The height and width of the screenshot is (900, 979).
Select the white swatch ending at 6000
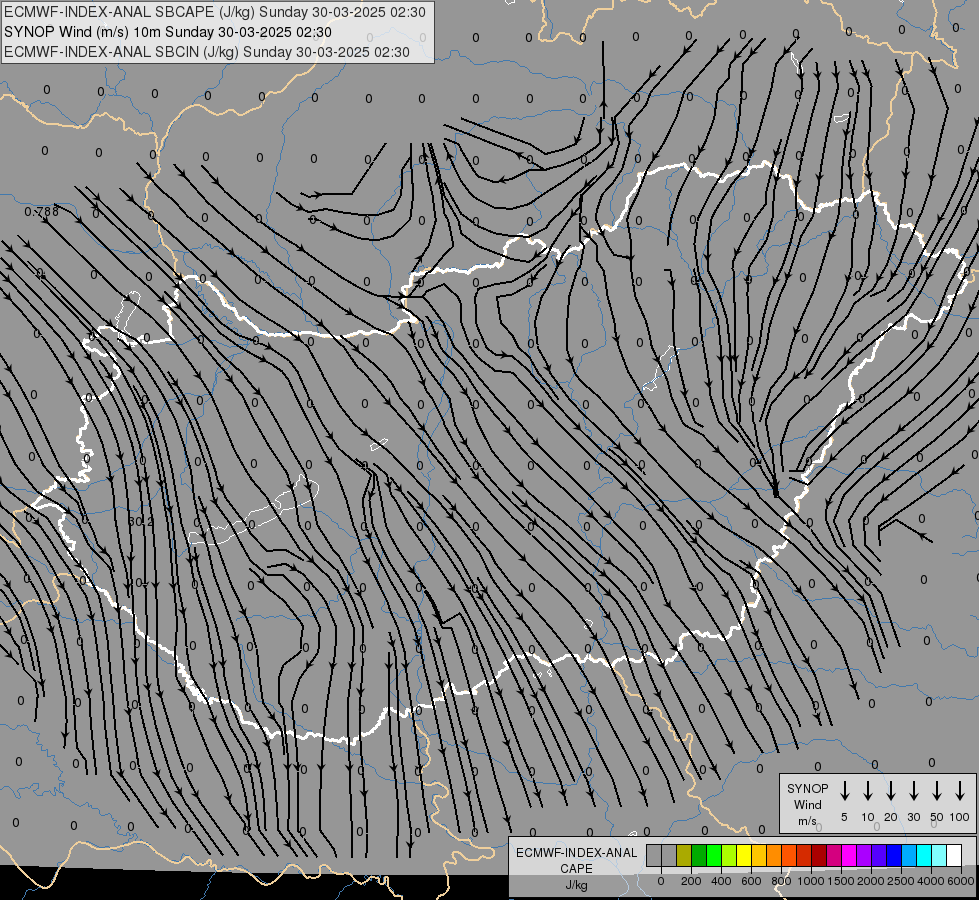(x=953, y=855)
